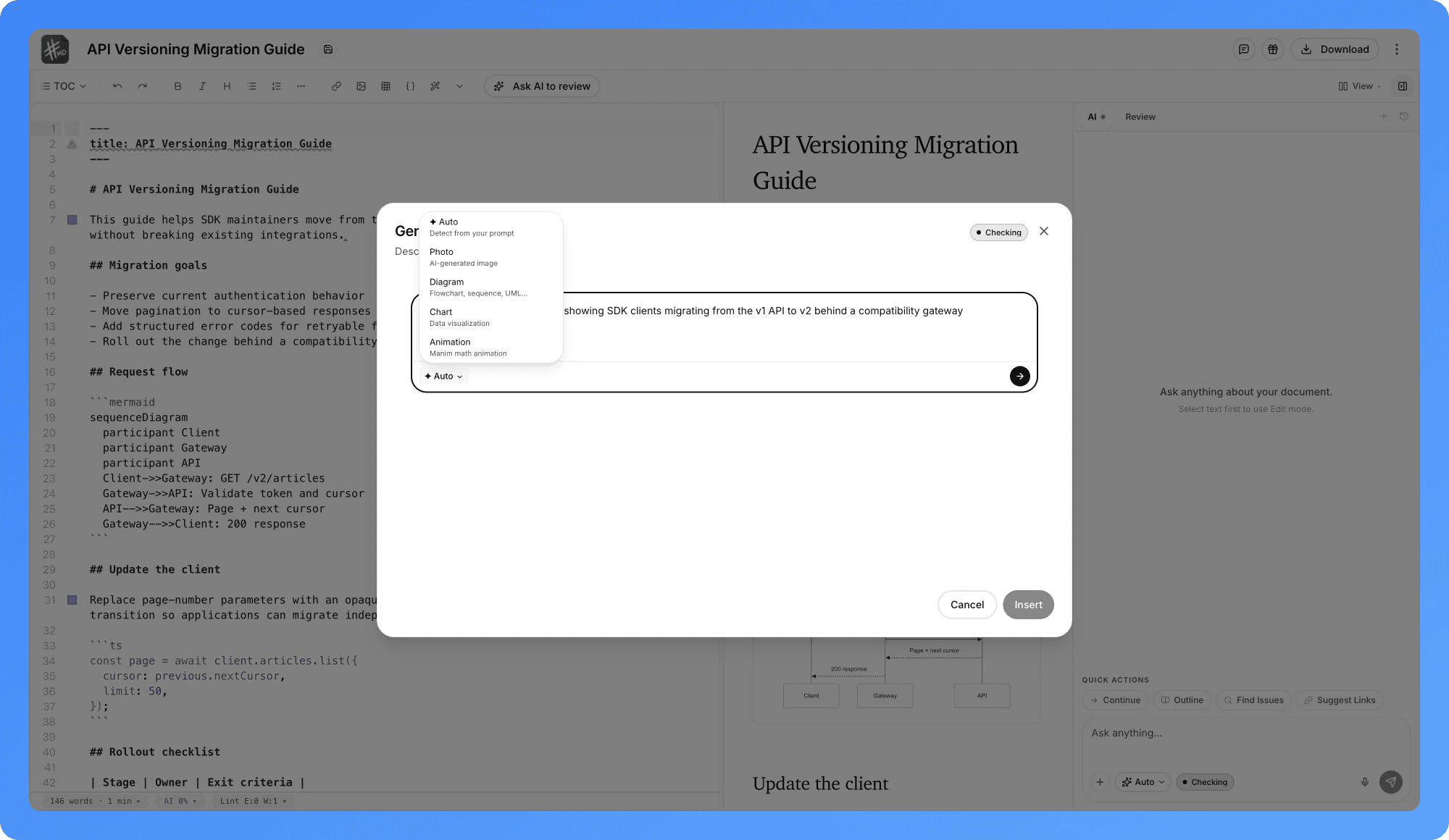Insert a heading with H icon
Image resolution: width=1449 pixels, height=840 pixels.
[x=227, y=86]
